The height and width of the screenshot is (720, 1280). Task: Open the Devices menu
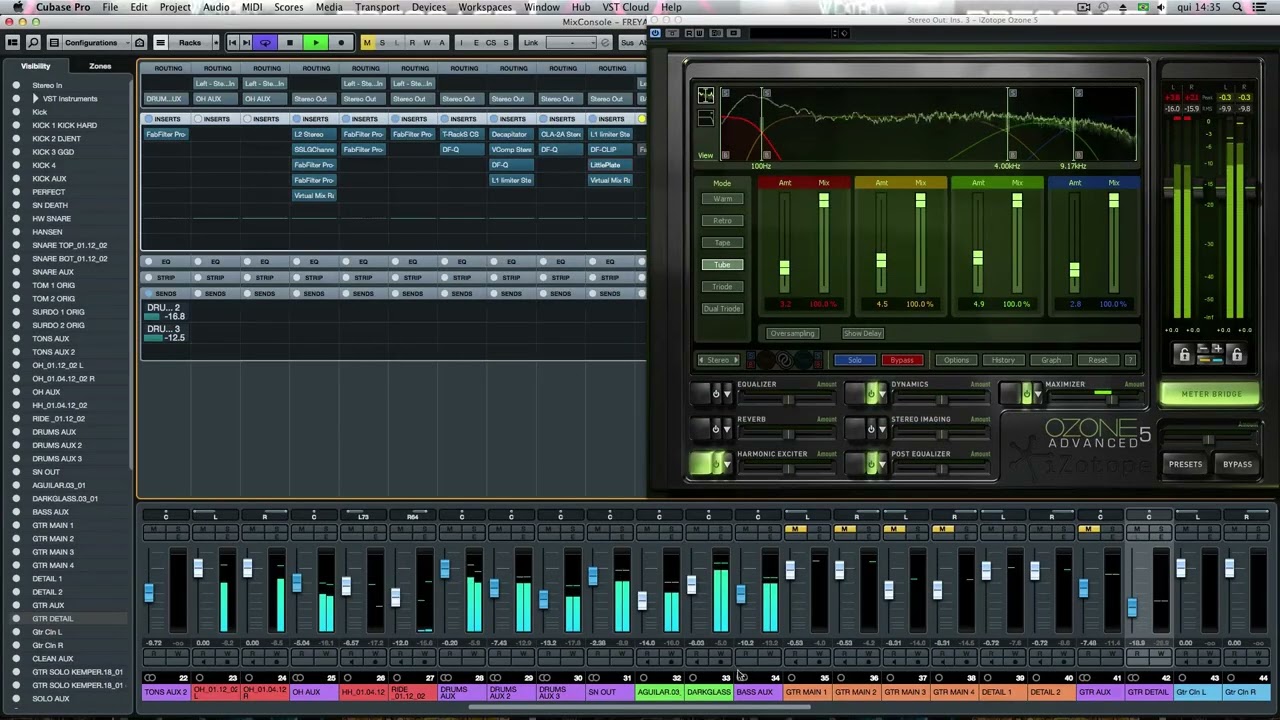(x=429, y=7)
